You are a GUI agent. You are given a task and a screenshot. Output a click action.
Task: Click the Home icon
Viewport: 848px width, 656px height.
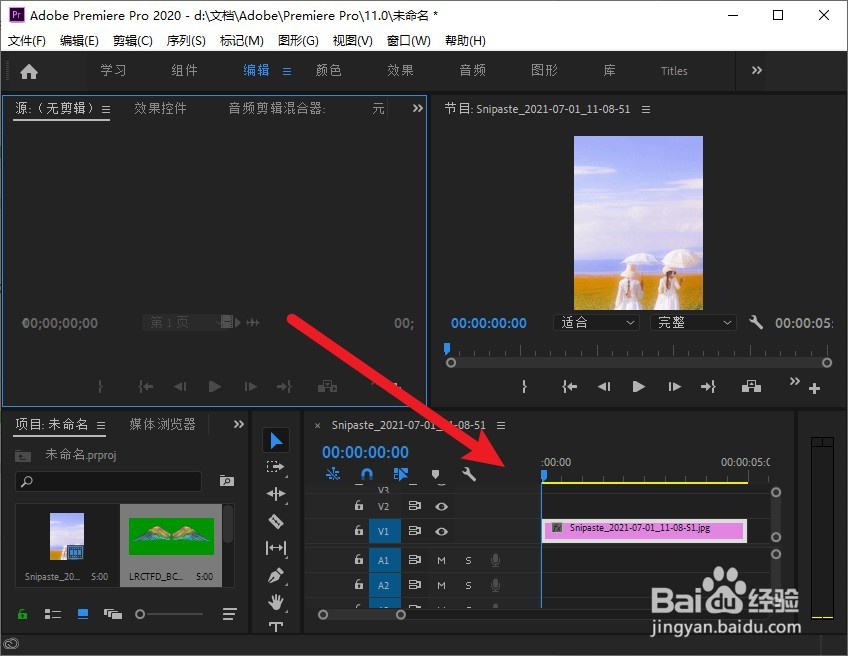29,71
